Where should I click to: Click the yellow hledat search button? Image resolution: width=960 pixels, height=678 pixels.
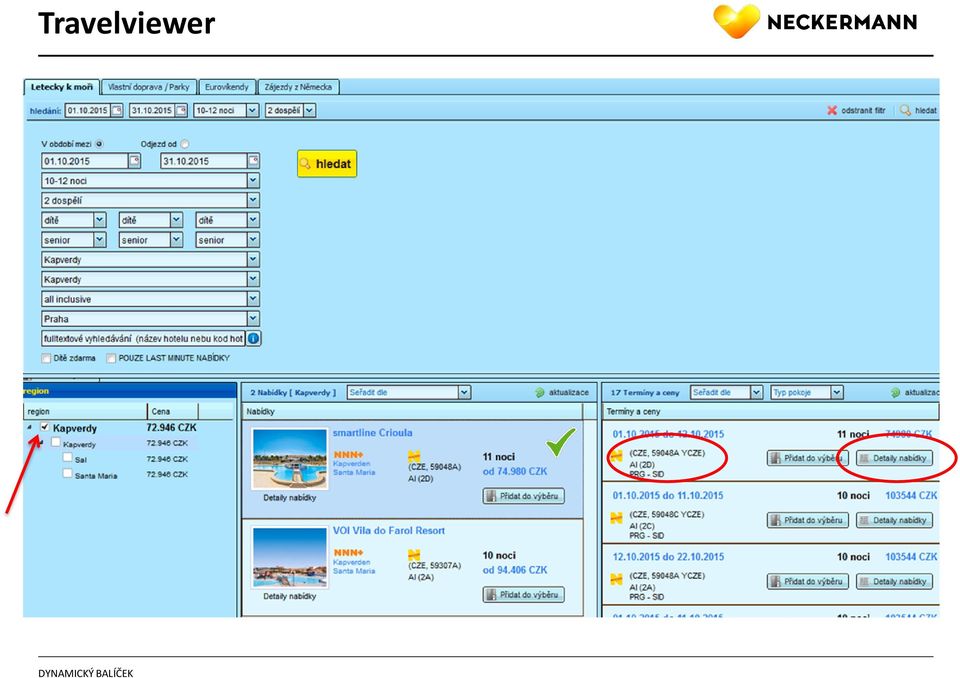point(327,164)
